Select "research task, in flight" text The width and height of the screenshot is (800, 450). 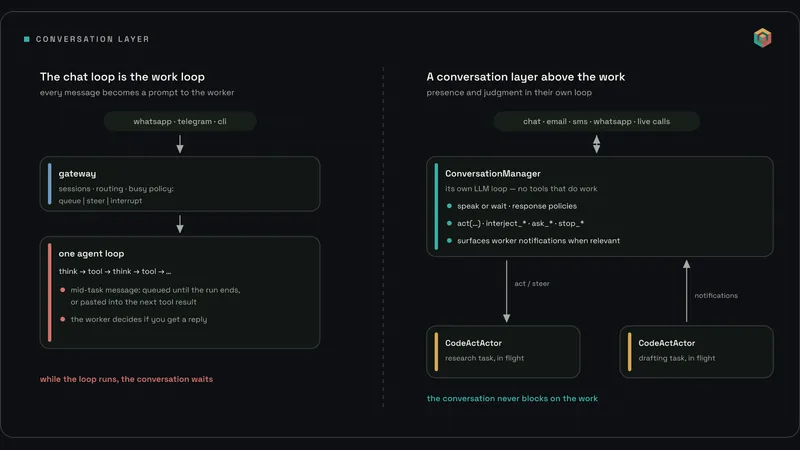pos(484,358)
